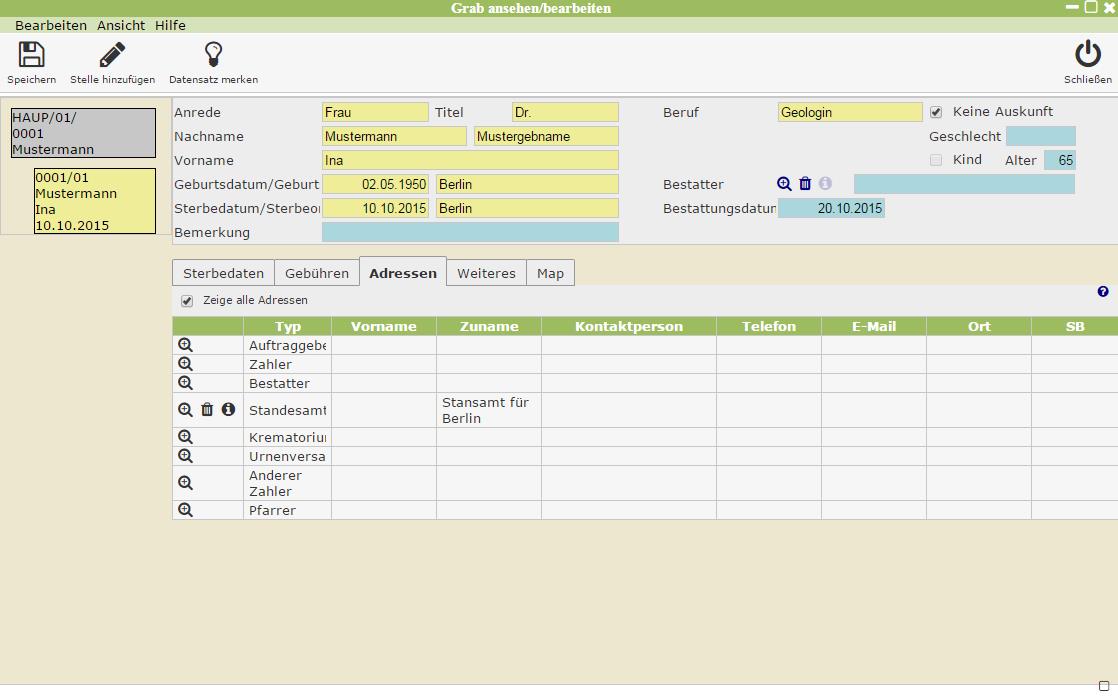Show info for the Standesamt address row

[x=228, y=410]
